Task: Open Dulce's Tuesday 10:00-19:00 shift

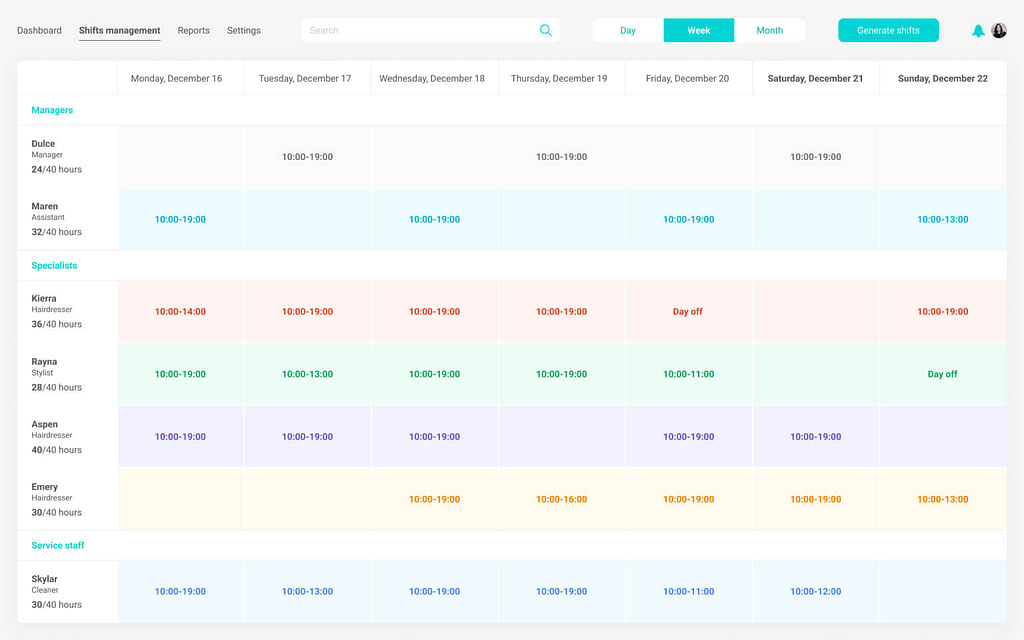Action: (x=307, y=157)
